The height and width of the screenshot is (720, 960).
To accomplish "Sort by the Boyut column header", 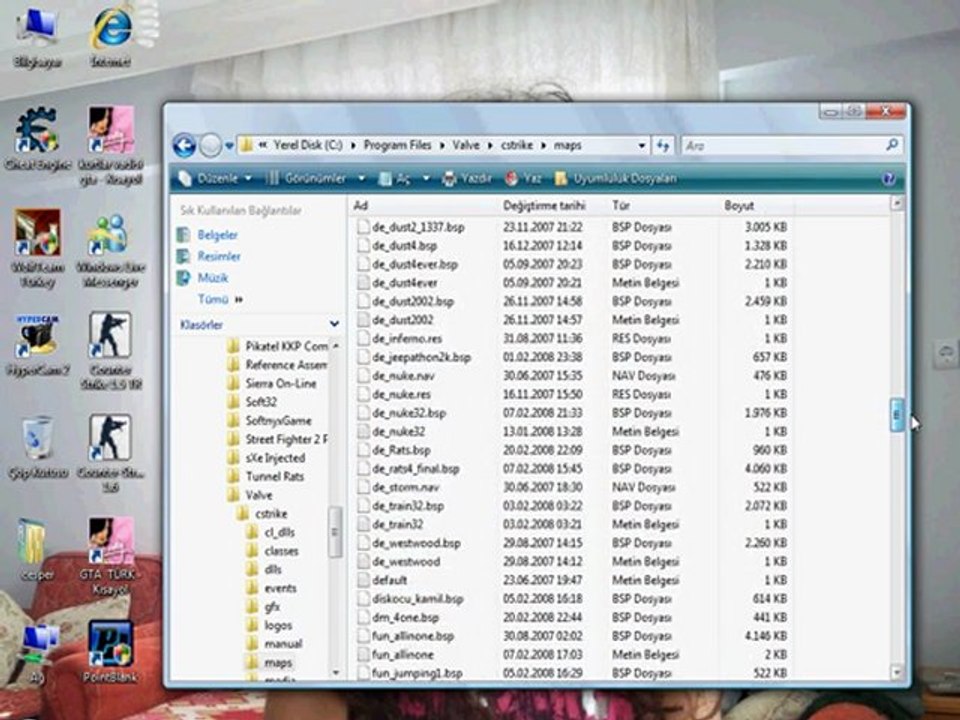I will [x=757, y=206].
